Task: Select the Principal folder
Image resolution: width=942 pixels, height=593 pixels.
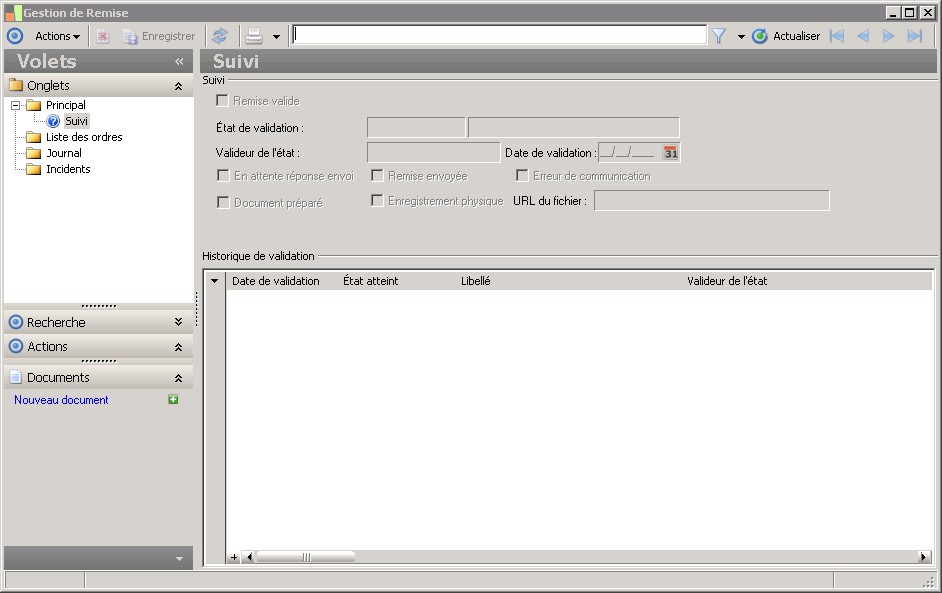Action: coord(65,105)
